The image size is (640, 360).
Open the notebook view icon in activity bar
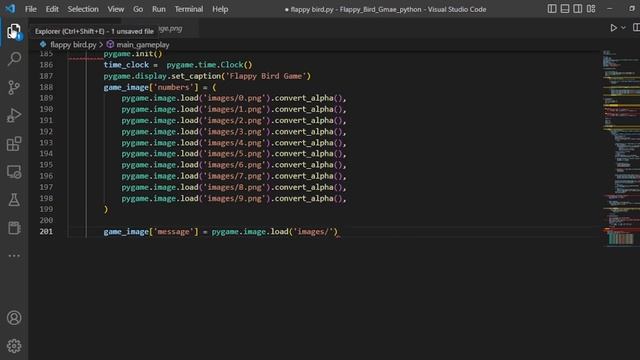point(14,228)
